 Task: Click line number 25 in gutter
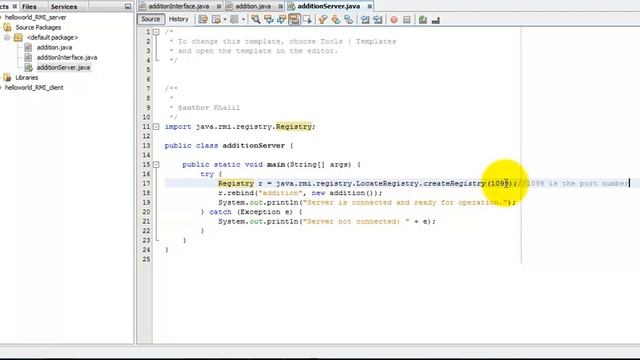tap(146, 260)
